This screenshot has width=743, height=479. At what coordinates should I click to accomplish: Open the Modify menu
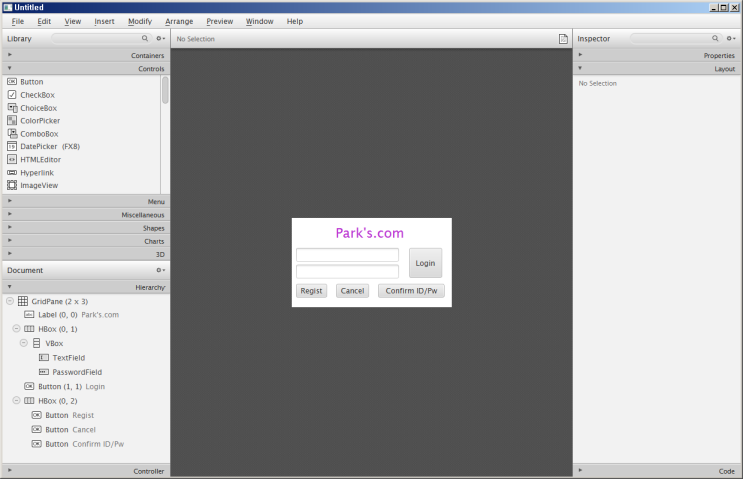pyautogui.click(x=140, y=21)
